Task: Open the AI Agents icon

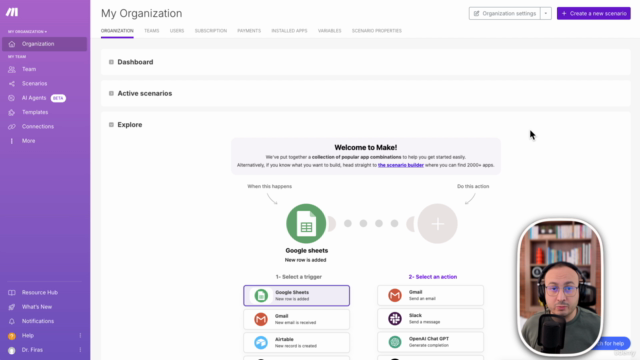Action: [x=12, y=98]
